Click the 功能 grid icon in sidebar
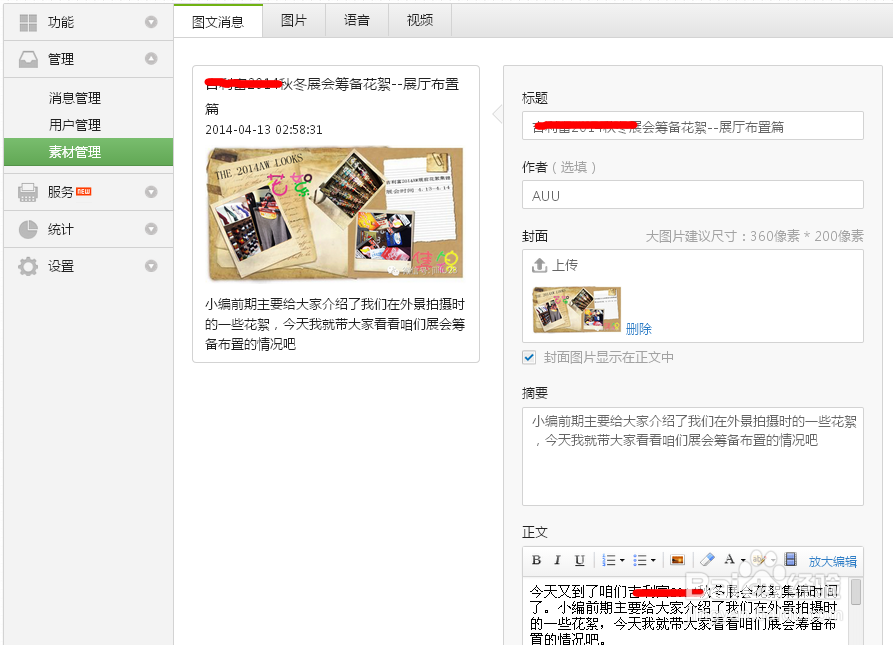Viewport: 893px width, 645px height. pyautogui.click(x=28, y=22)
